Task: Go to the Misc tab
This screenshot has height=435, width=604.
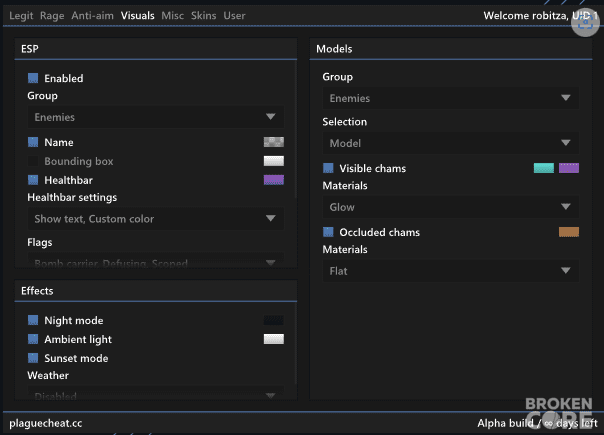Action: point(173,16)
